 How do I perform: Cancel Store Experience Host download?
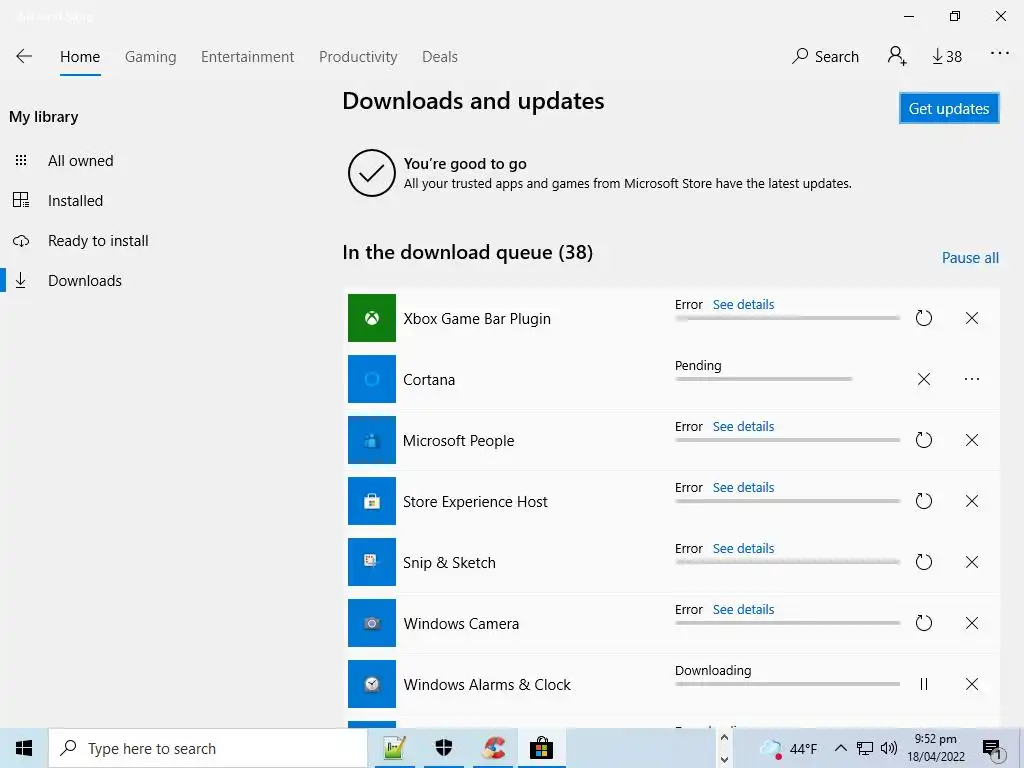point(972,501)
